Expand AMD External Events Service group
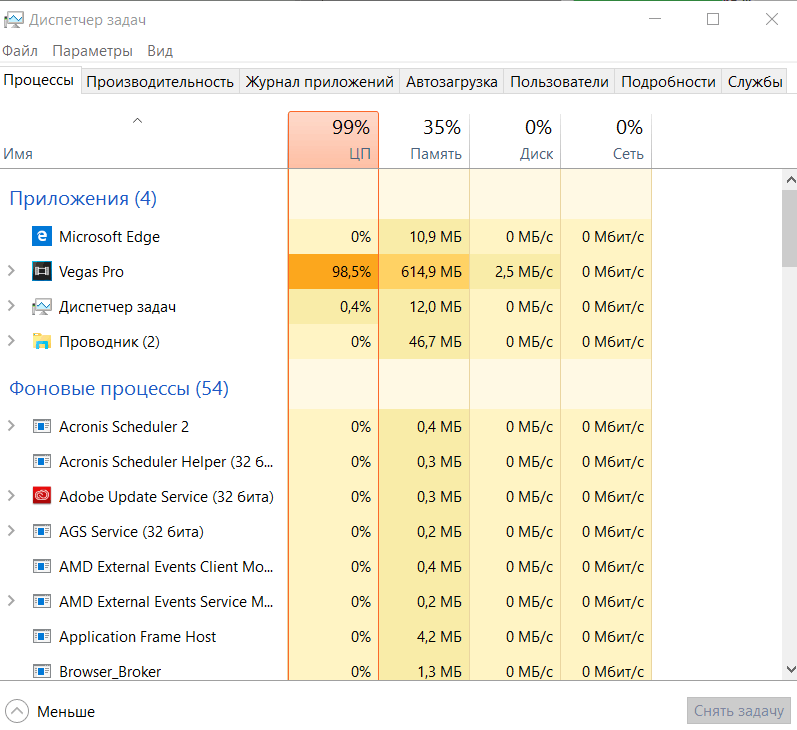This screenshot has height=730, width=797. [11, 601]
